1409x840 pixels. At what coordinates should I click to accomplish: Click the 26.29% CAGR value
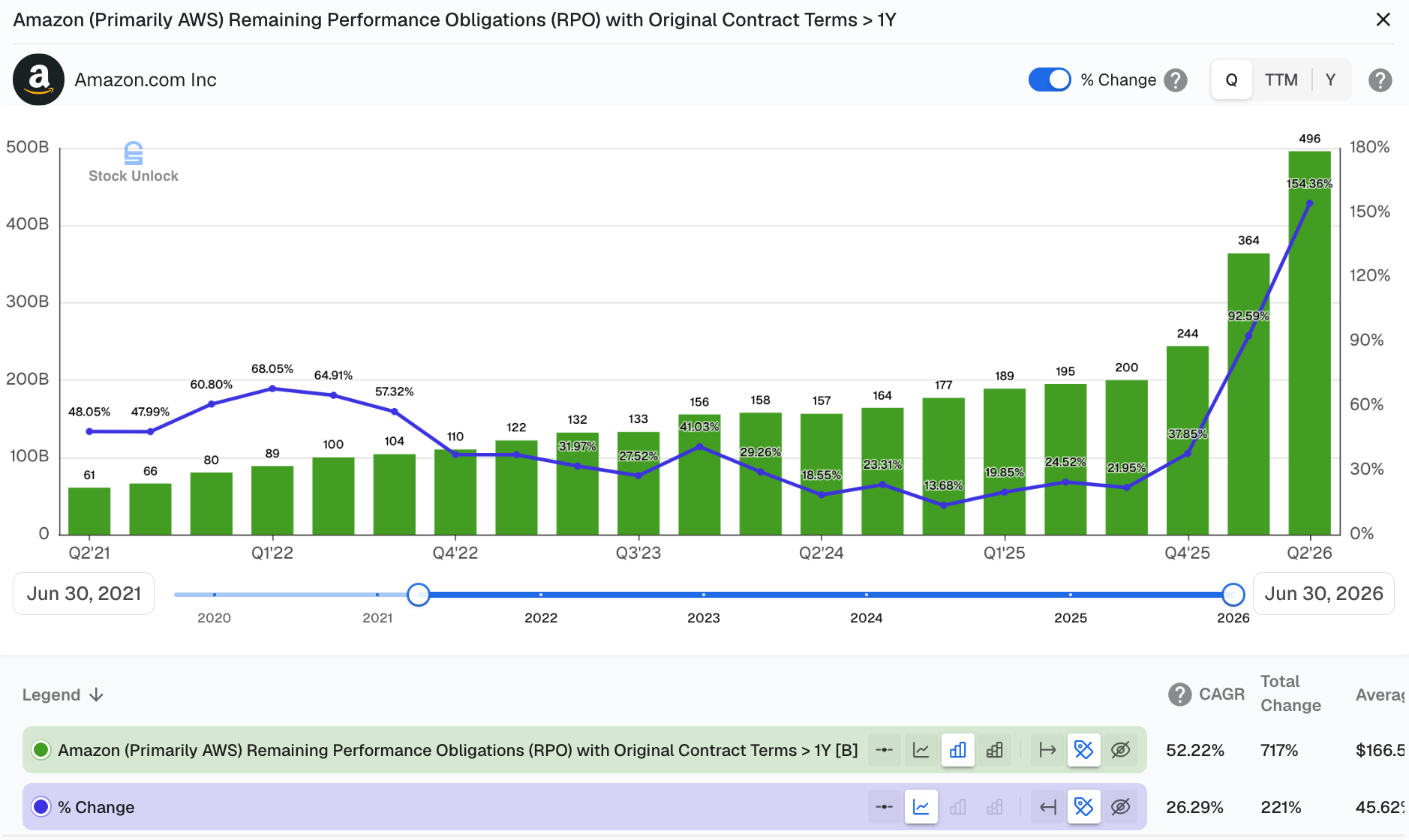click(1194, 807)
